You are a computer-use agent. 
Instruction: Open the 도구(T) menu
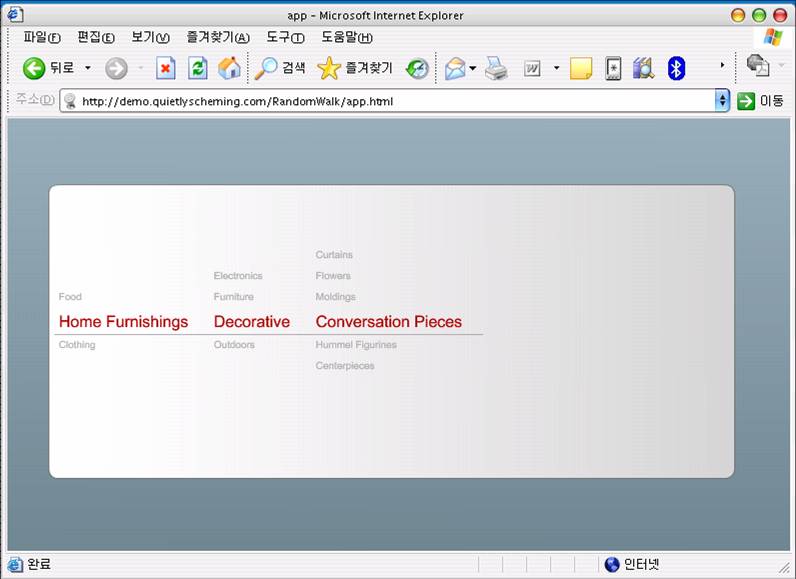pyautogui.click(x=285, y=38)
